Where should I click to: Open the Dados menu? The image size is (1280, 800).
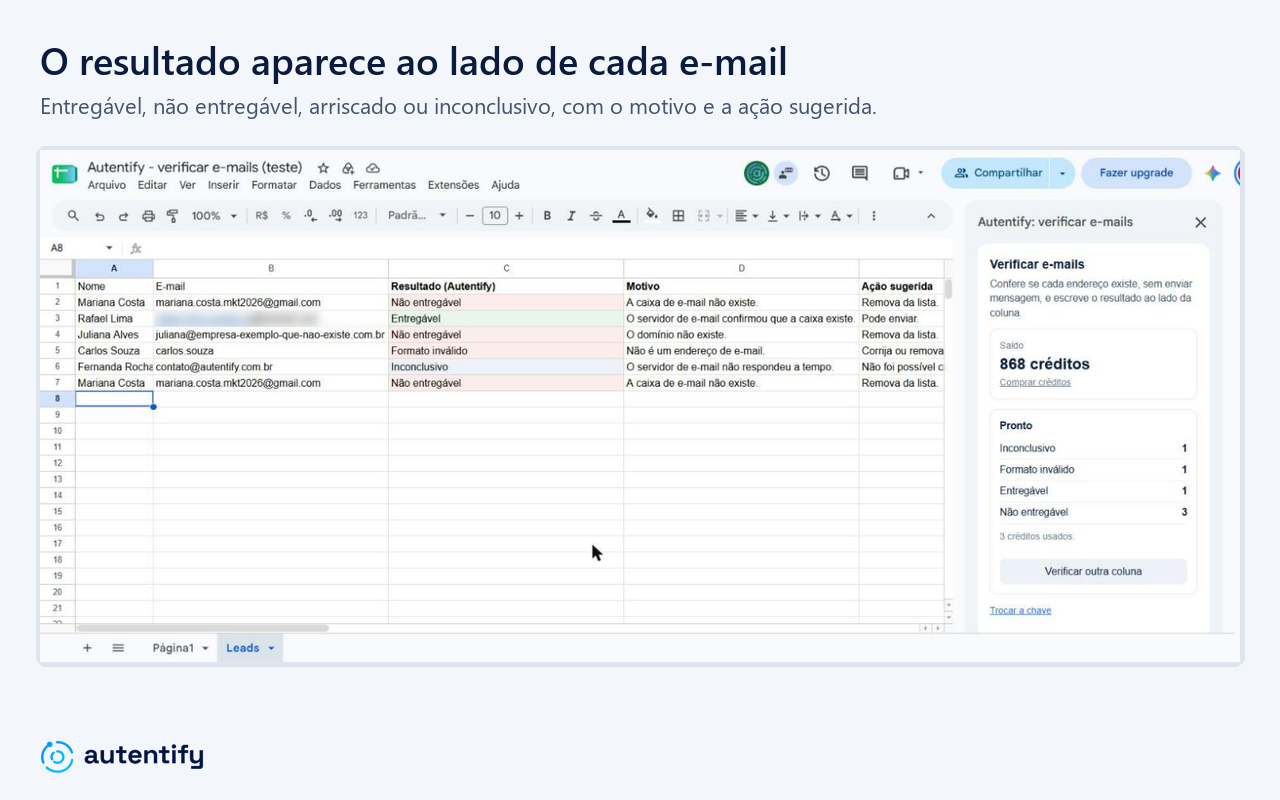click(x=325, y=185)
